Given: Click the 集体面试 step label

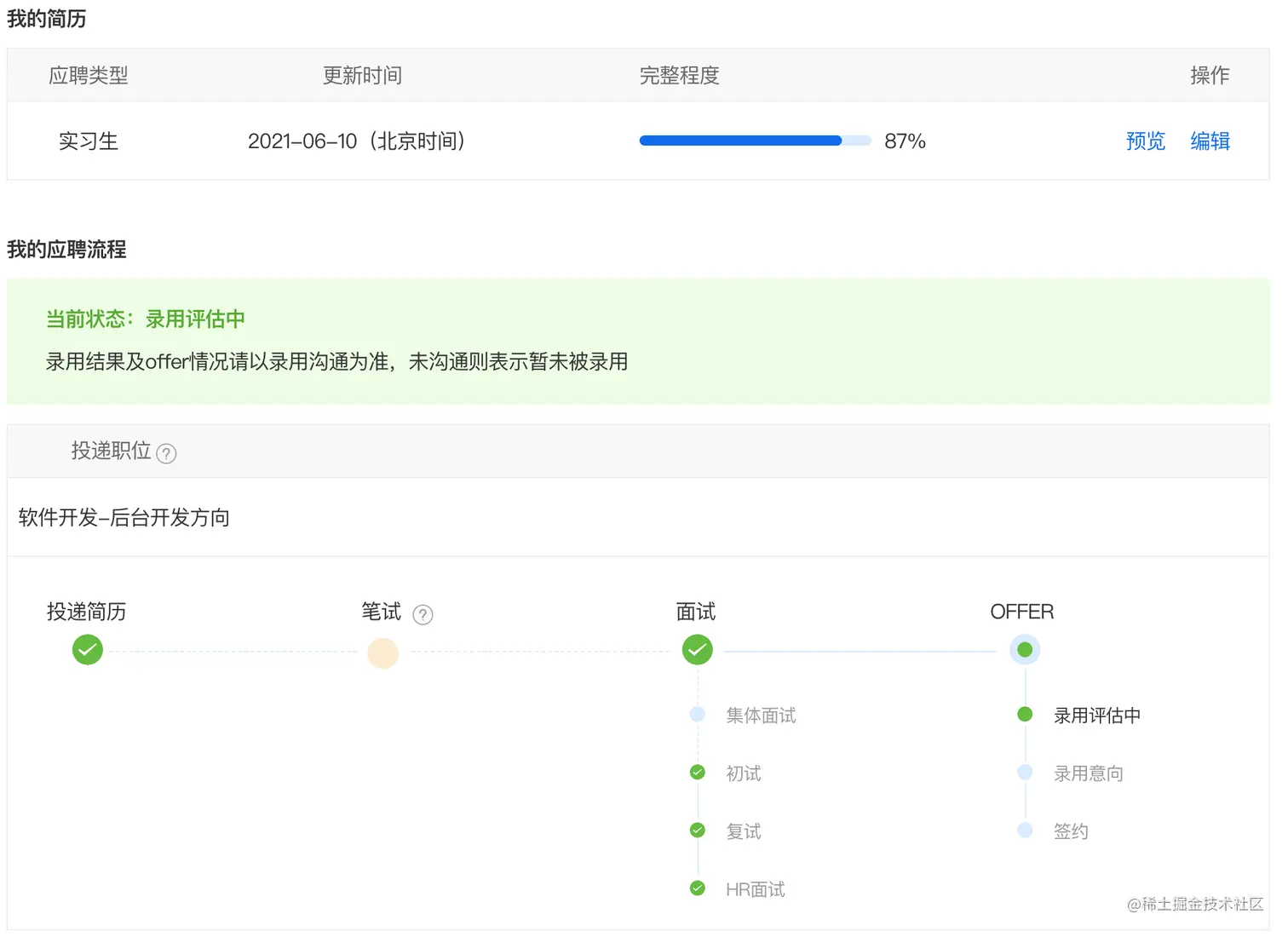Looking at the screenshot, I should (x=762, y=716).
